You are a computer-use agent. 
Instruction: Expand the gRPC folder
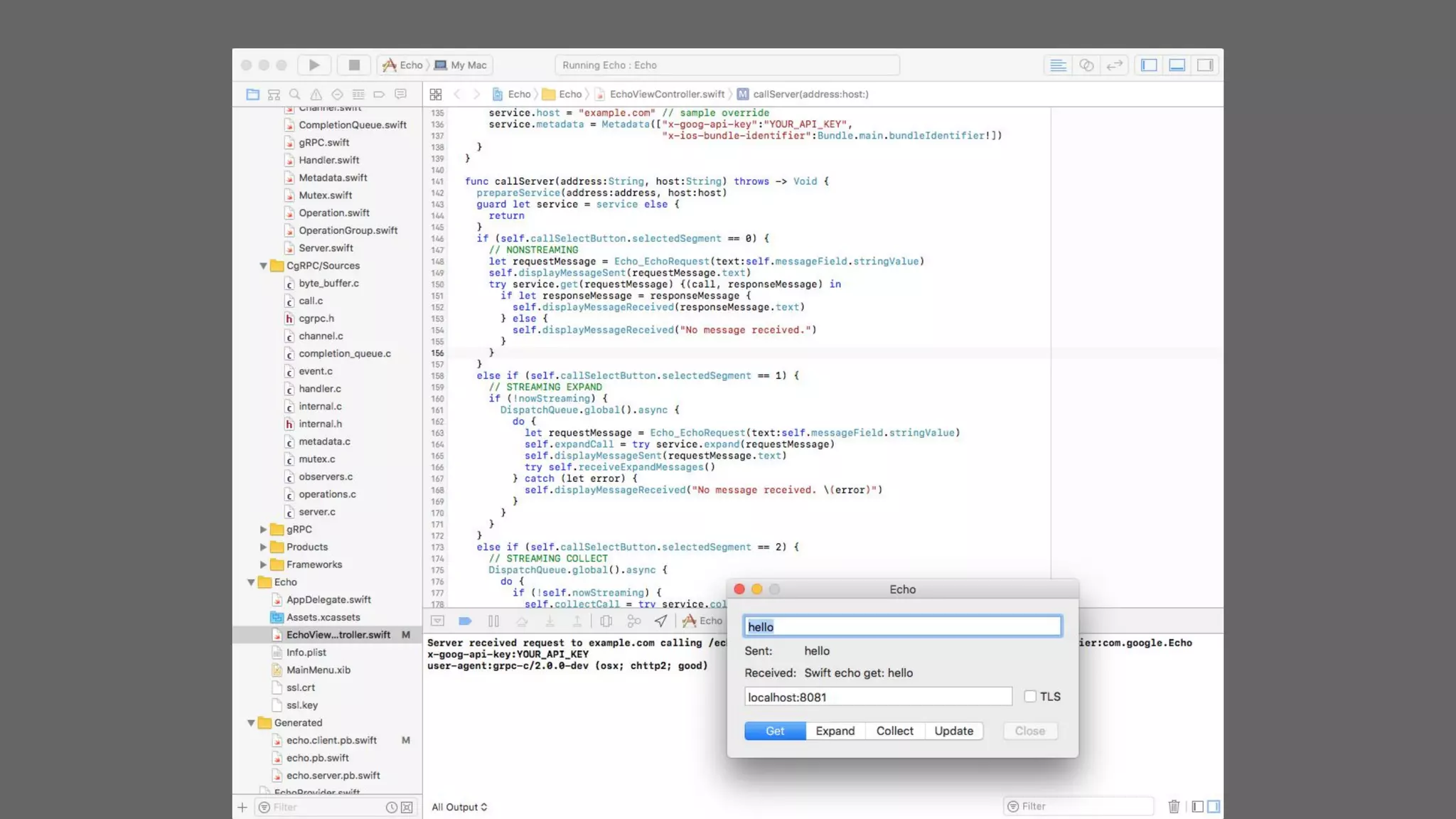[x=263, y=529]
